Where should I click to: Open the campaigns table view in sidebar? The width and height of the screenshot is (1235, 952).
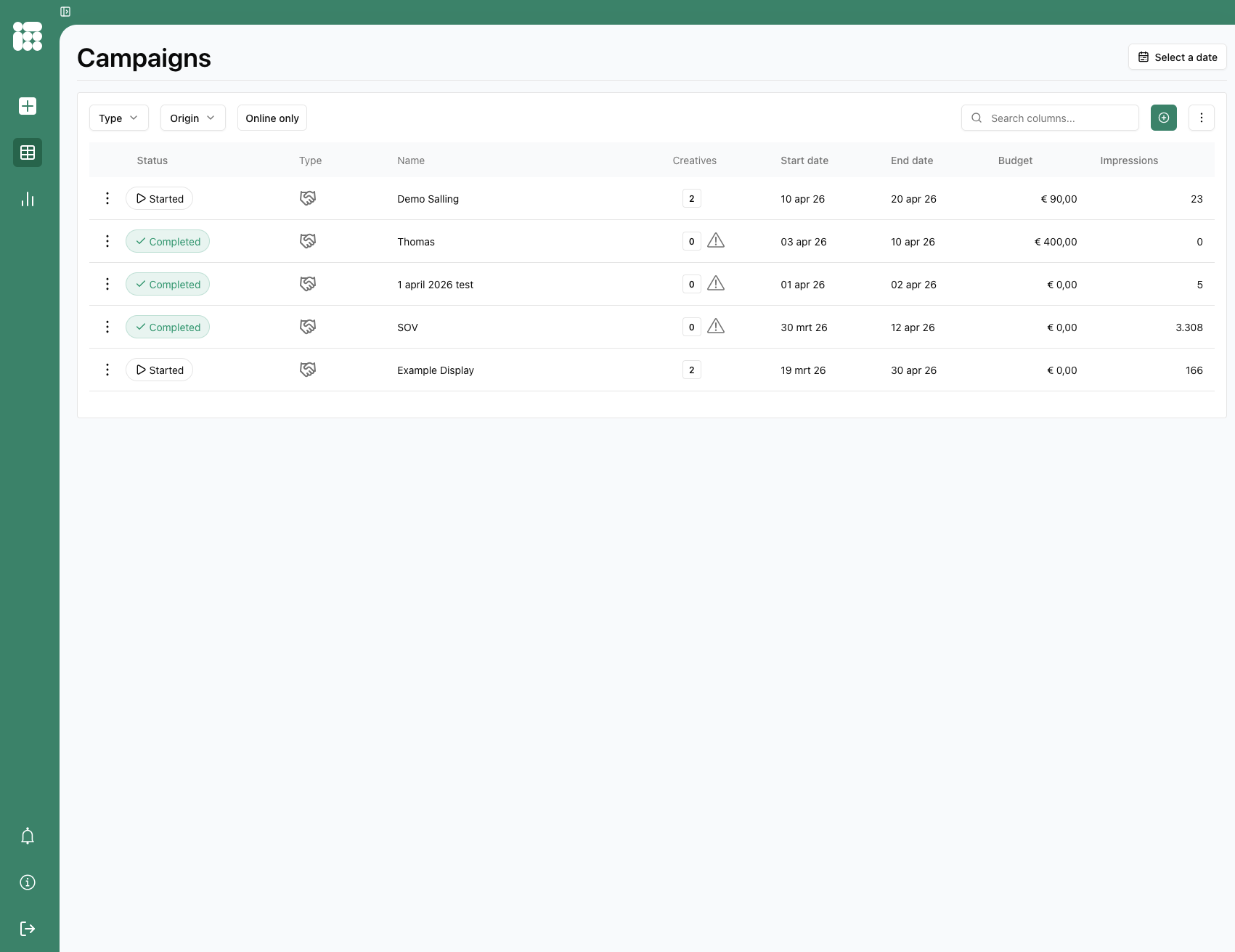click(28, 152)
